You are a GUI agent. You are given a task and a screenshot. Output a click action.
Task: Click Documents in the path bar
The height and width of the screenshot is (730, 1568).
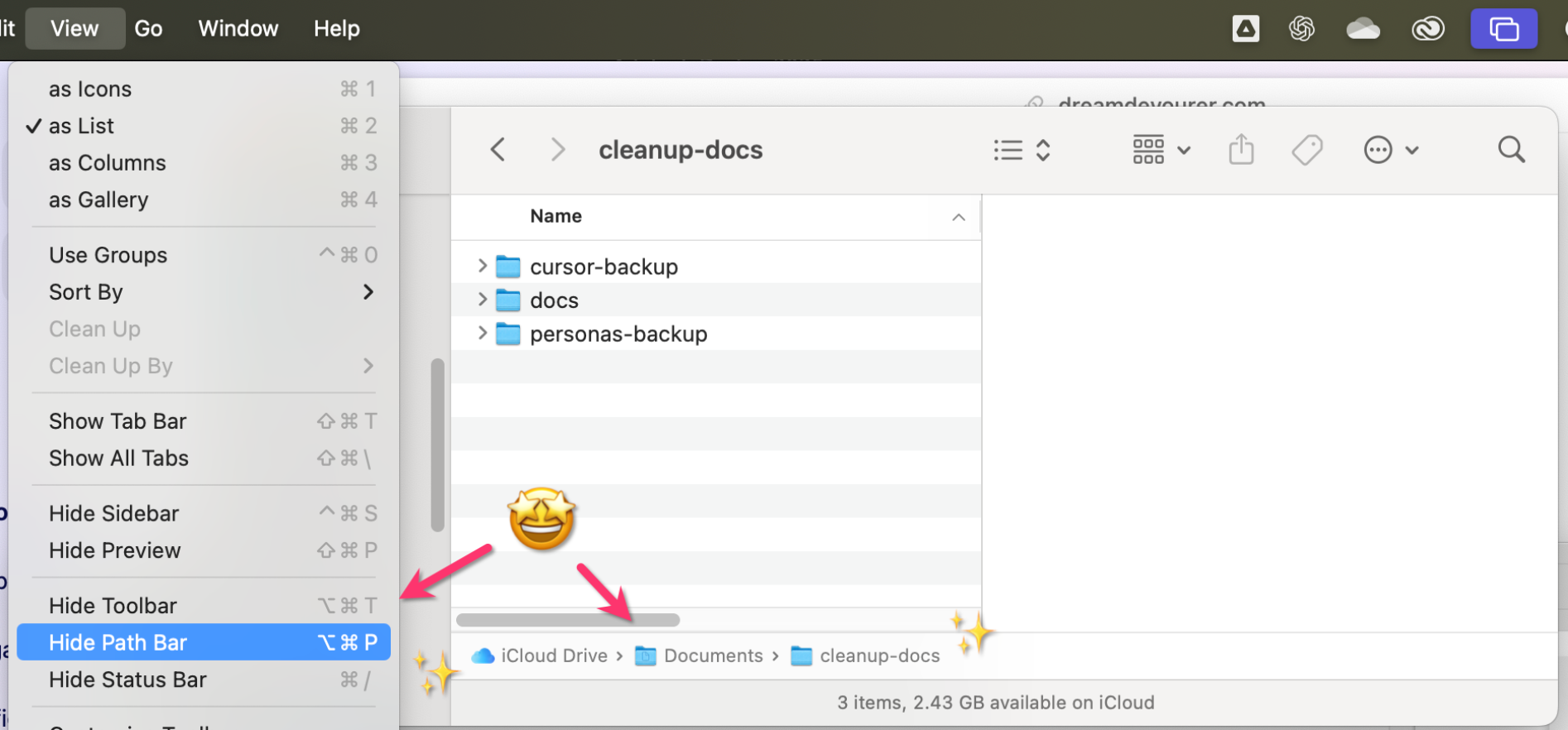click(712, 656)
